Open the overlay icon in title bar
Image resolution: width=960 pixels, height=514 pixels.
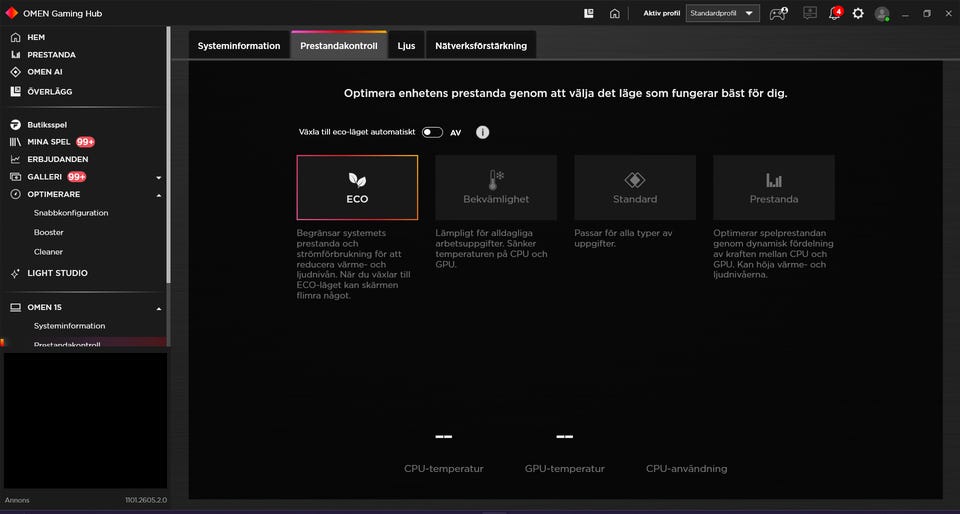point(589,13)
